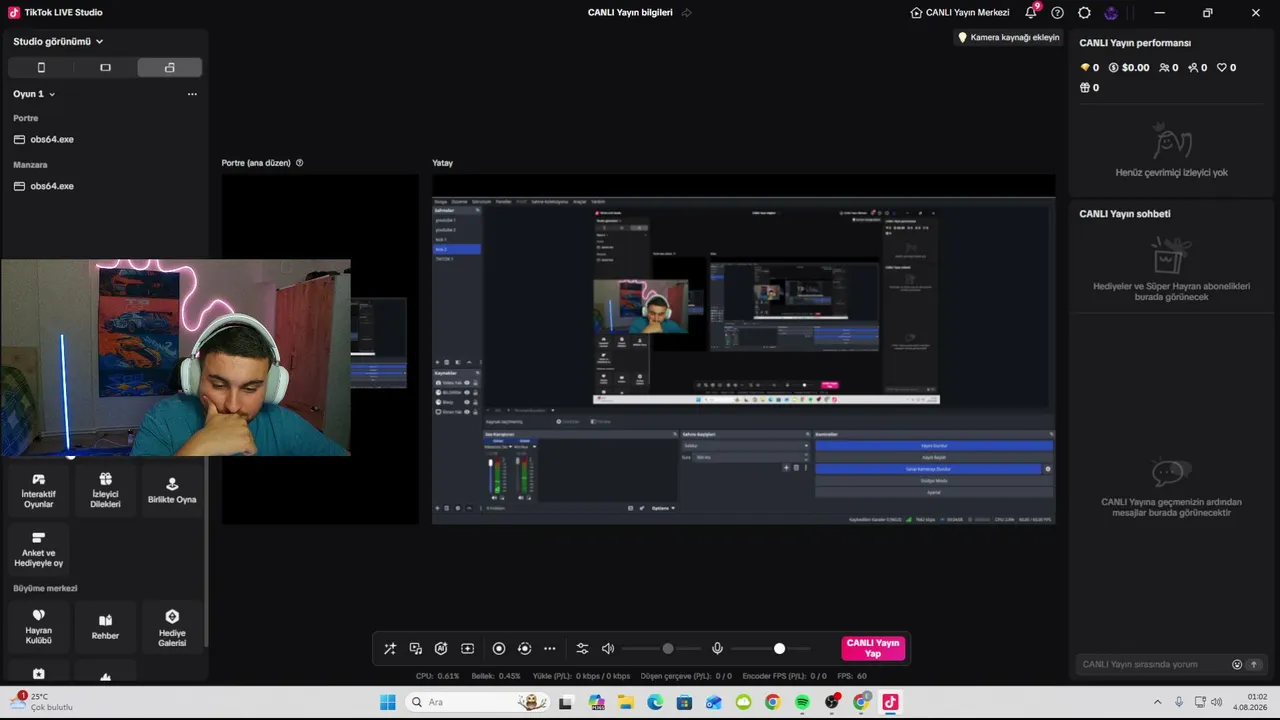The image size is (1280, 720).
Task: Open CANLI Yayın Merkezi
Action: [x=960, y=13]
